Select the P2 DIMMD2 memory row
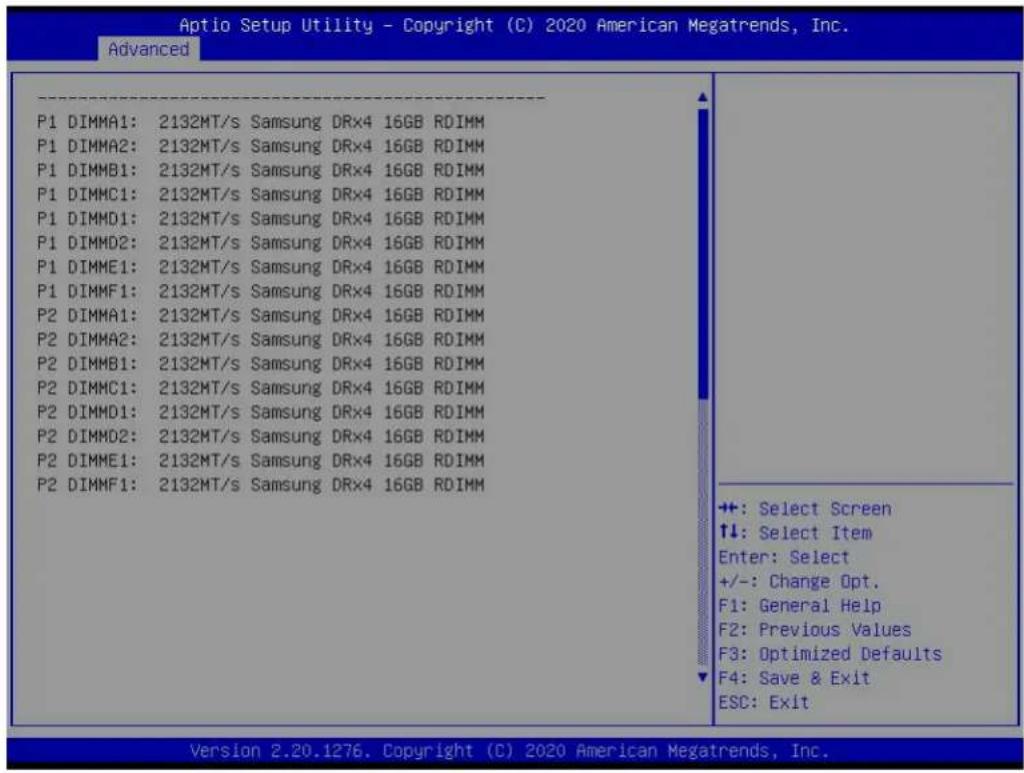Screen dimensions: 1024x773 tap(261, 436)
